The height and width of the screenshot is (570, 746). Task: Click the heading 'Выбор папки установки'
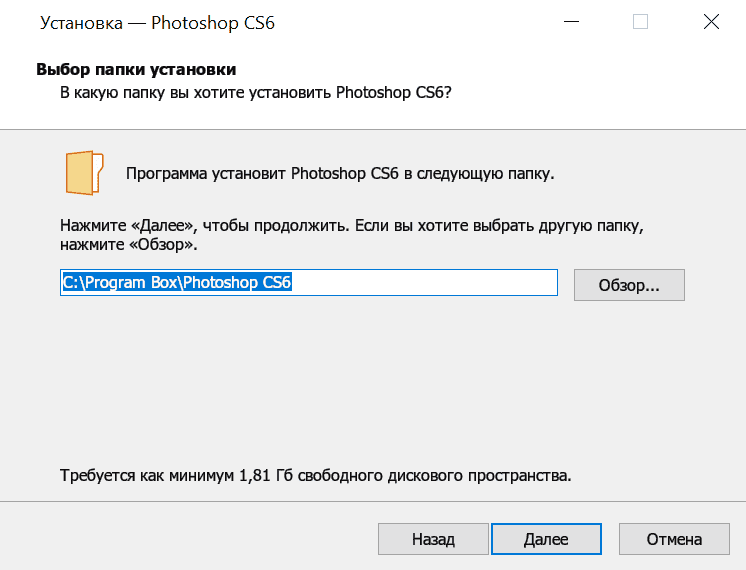point(136,69)
